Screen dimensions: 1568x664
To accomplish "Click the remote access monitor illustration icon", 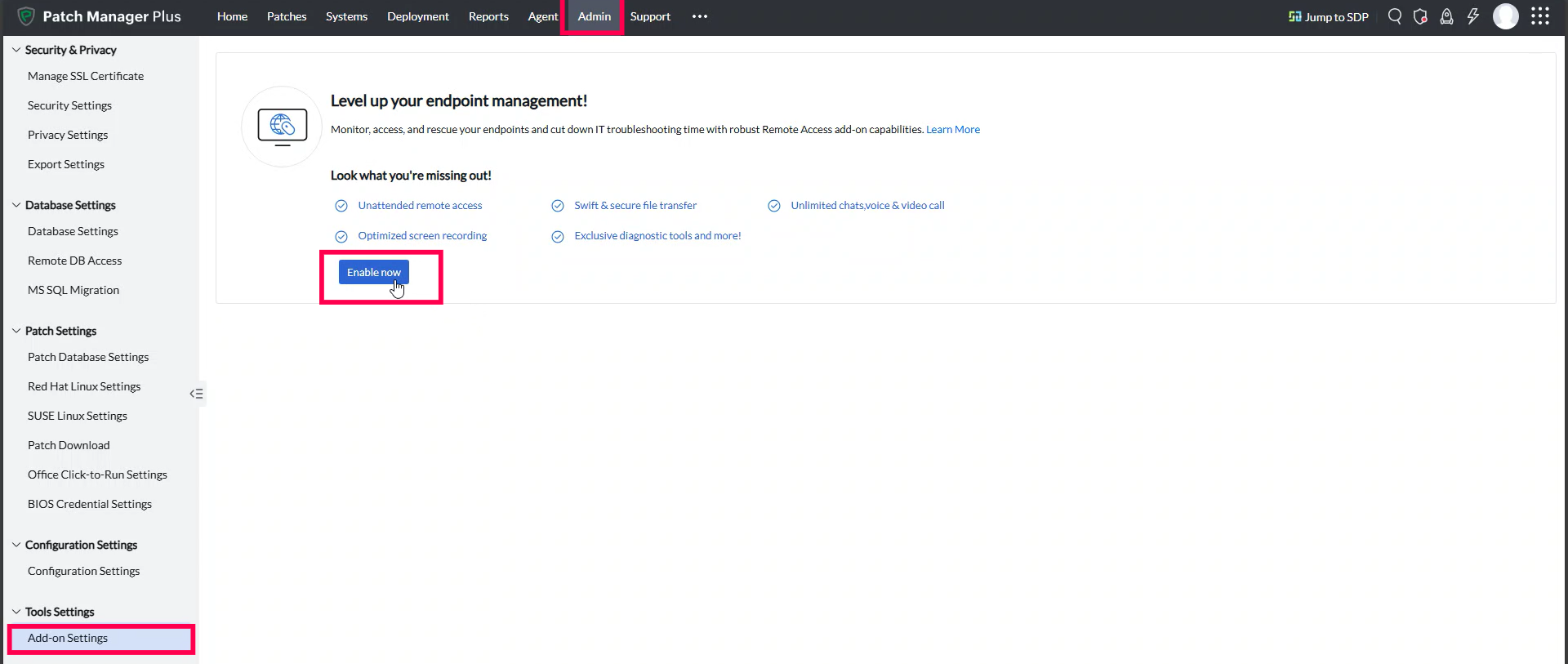I will 283,127.
